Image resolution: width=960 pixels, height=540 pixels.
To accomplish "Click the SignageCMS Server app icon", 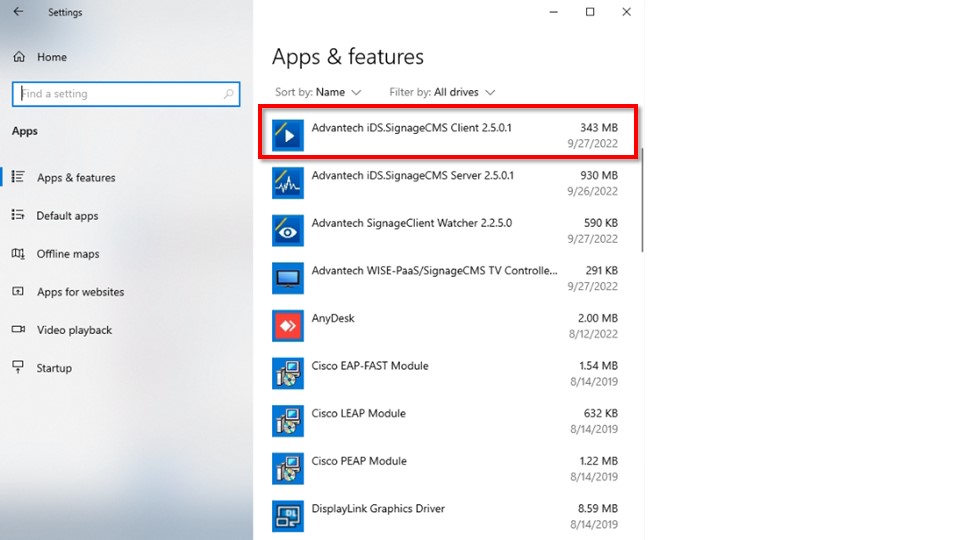I will 288,183.
